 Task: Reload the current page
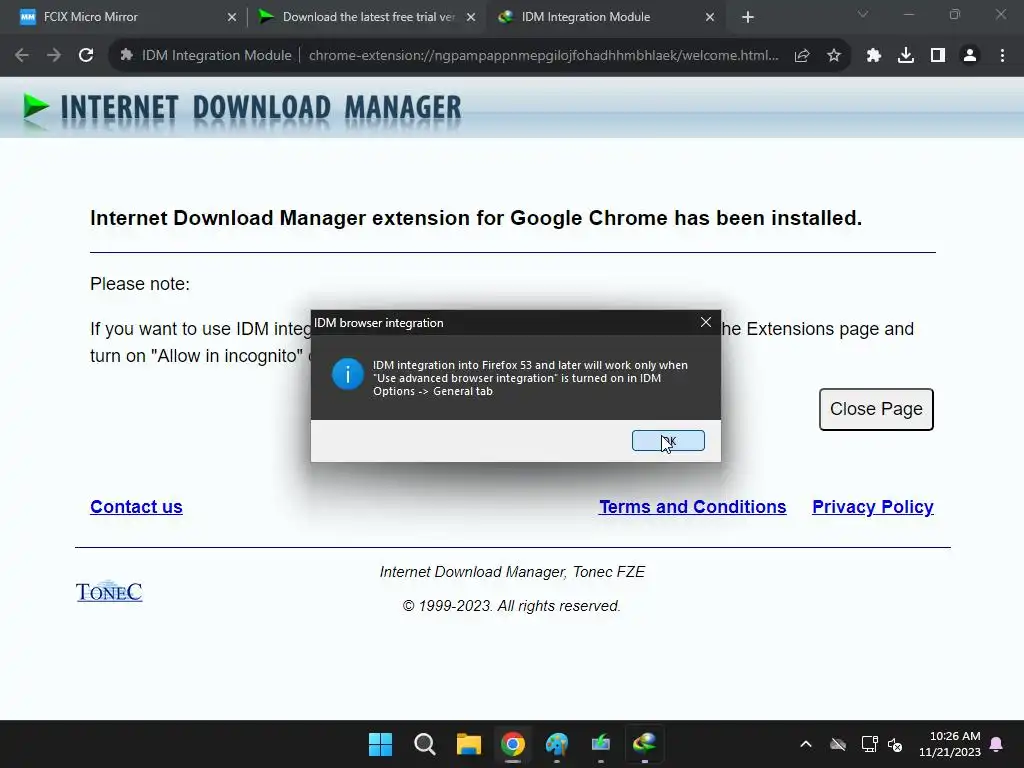point(86,56)
